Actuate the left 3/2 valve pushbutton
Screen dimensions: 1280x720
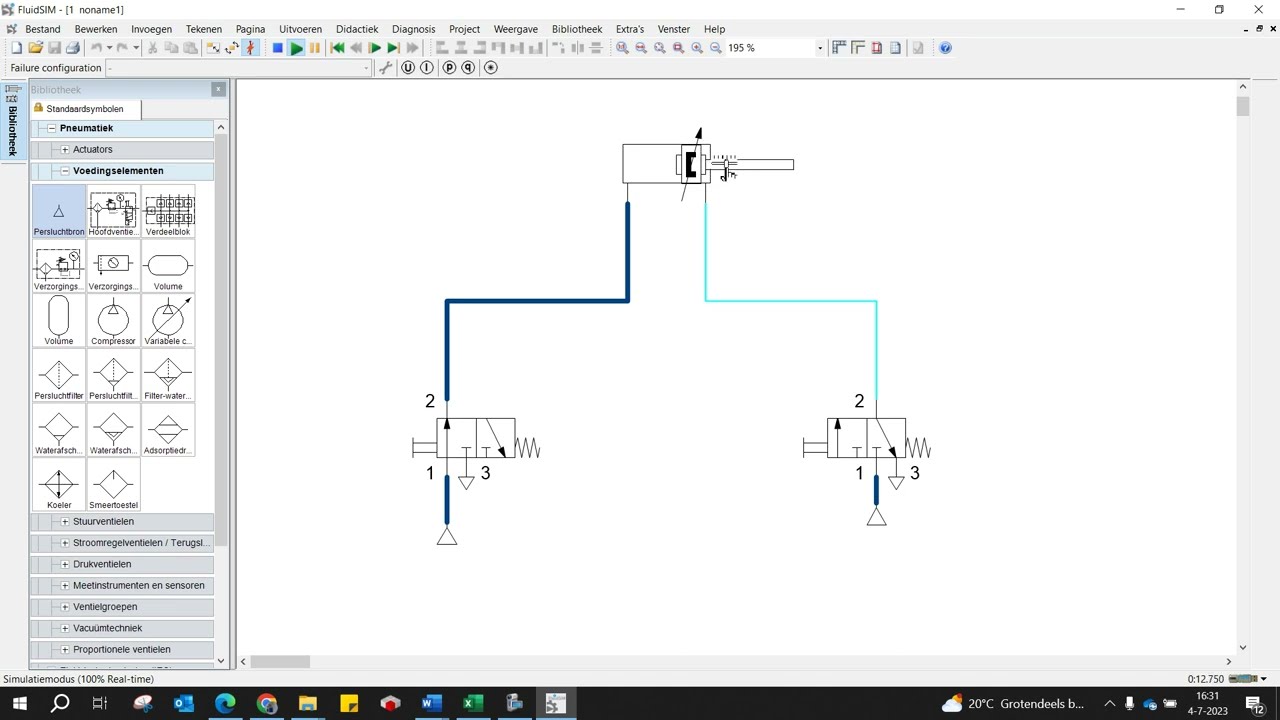[x=423, y=447]
